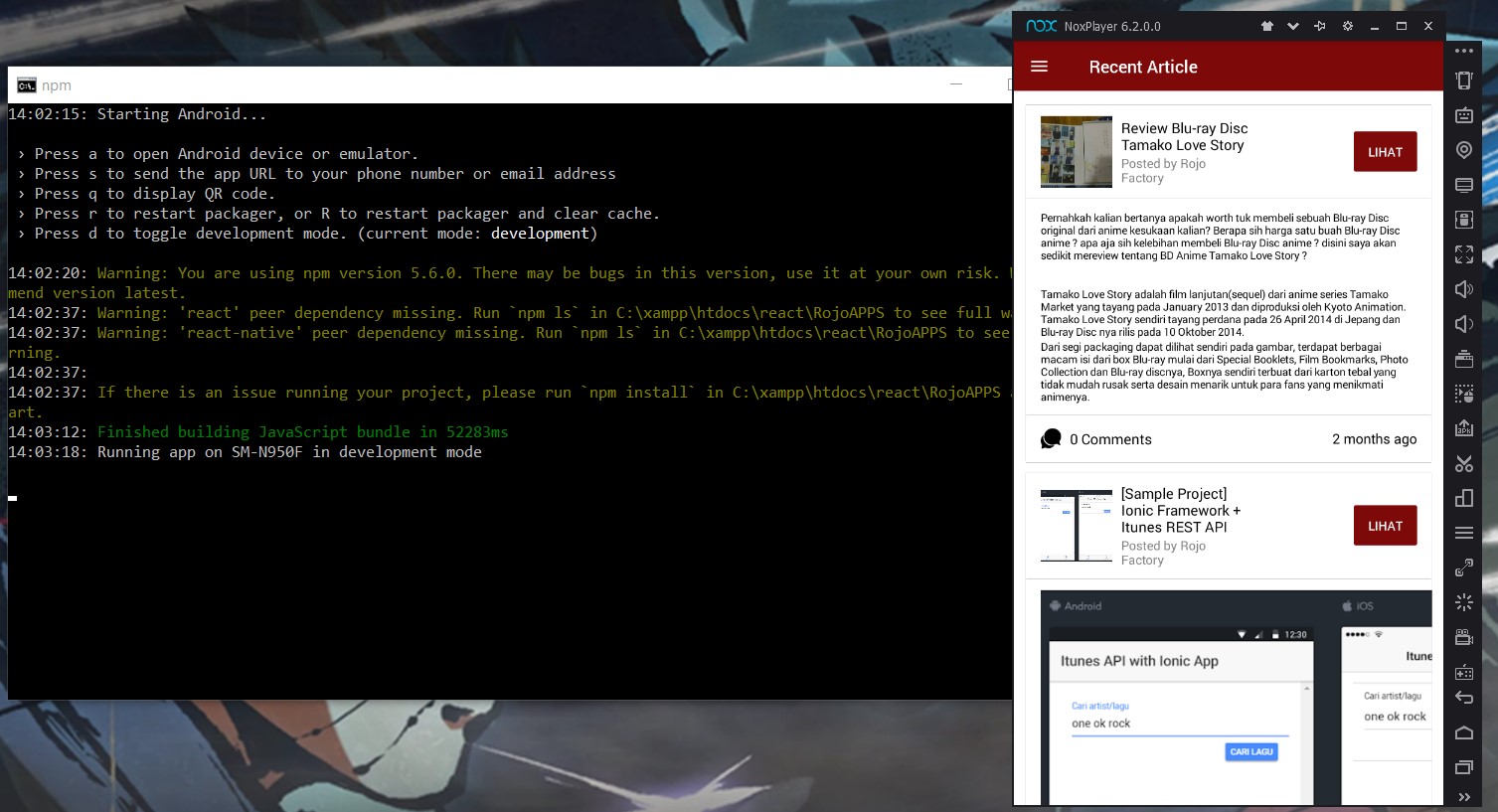Image resolution: width=1498 pixels, height=812 pixels.
Task: Open NoxPlayer system settings gear
Action: (1348, 26)
